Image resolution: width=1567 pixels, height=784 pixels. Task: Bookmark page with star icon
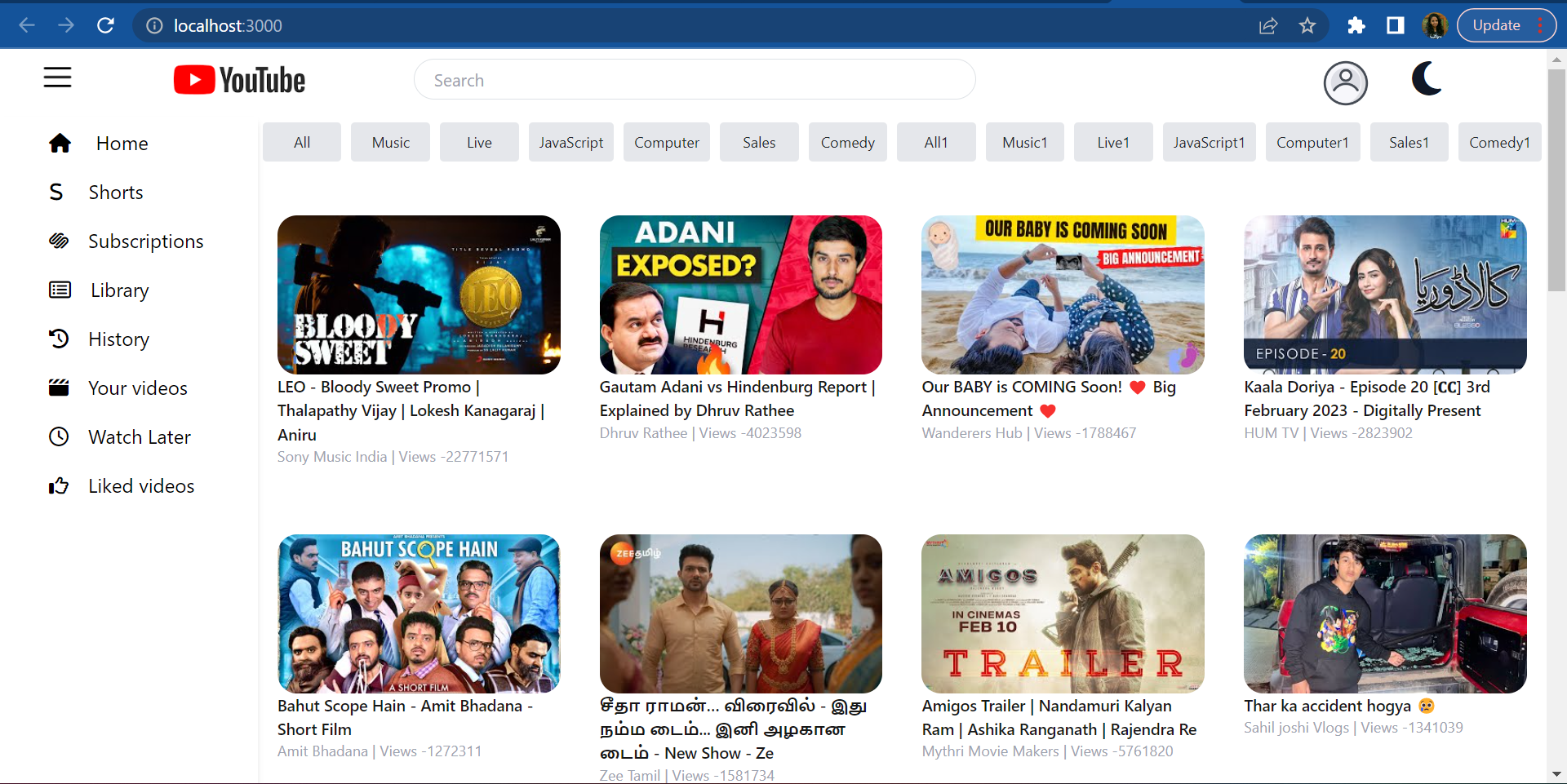(1307, 26)
